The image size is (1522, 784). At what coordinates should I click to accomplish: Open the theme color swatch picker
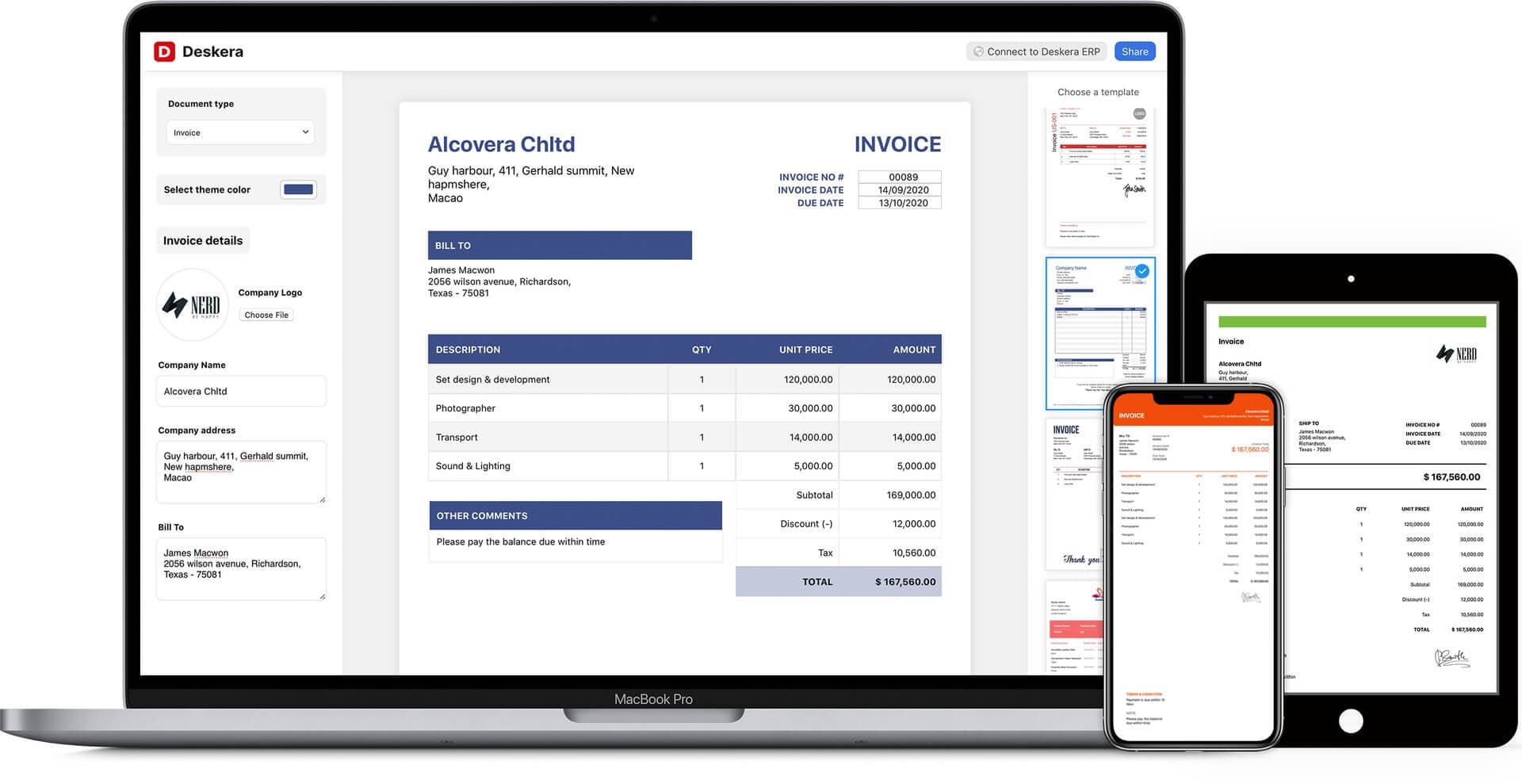point(298,189)
